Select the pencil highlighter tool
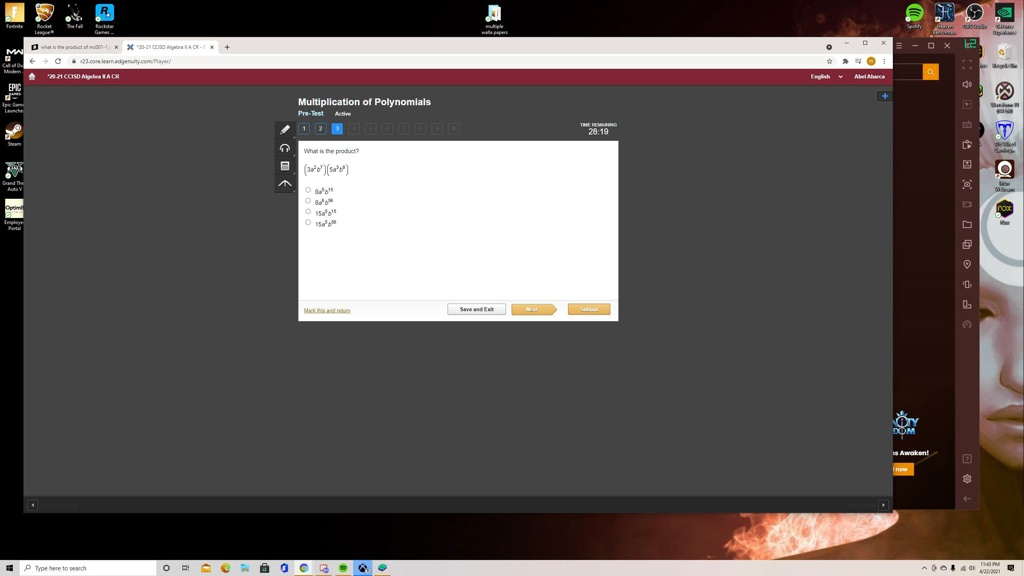 285,129
